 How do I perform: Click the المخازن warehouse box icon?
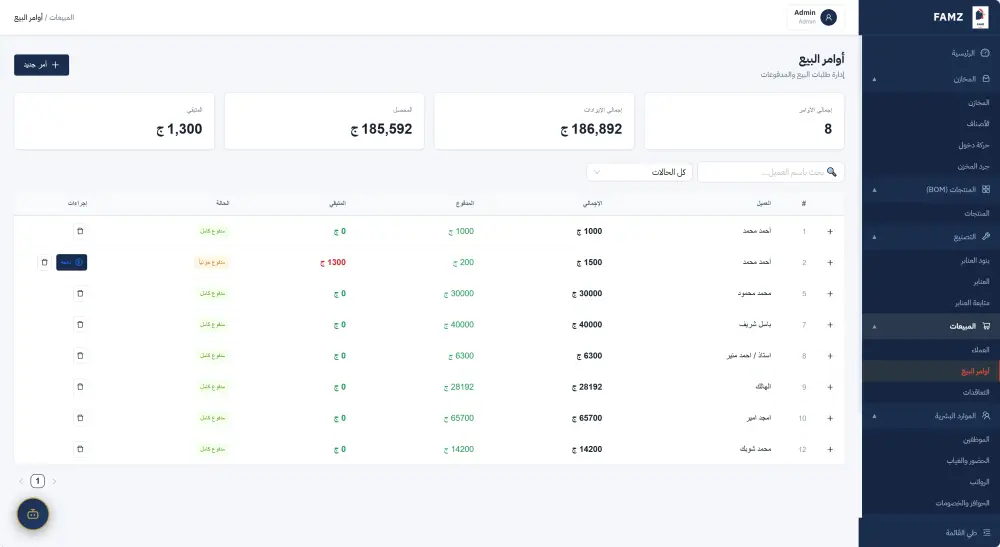[986, 78]
